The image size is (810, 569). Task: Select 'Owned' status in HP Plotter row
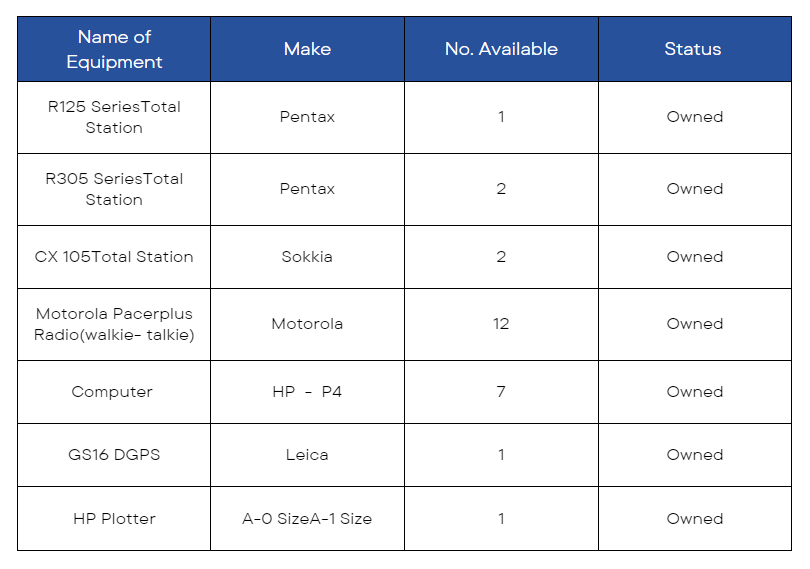695,518
